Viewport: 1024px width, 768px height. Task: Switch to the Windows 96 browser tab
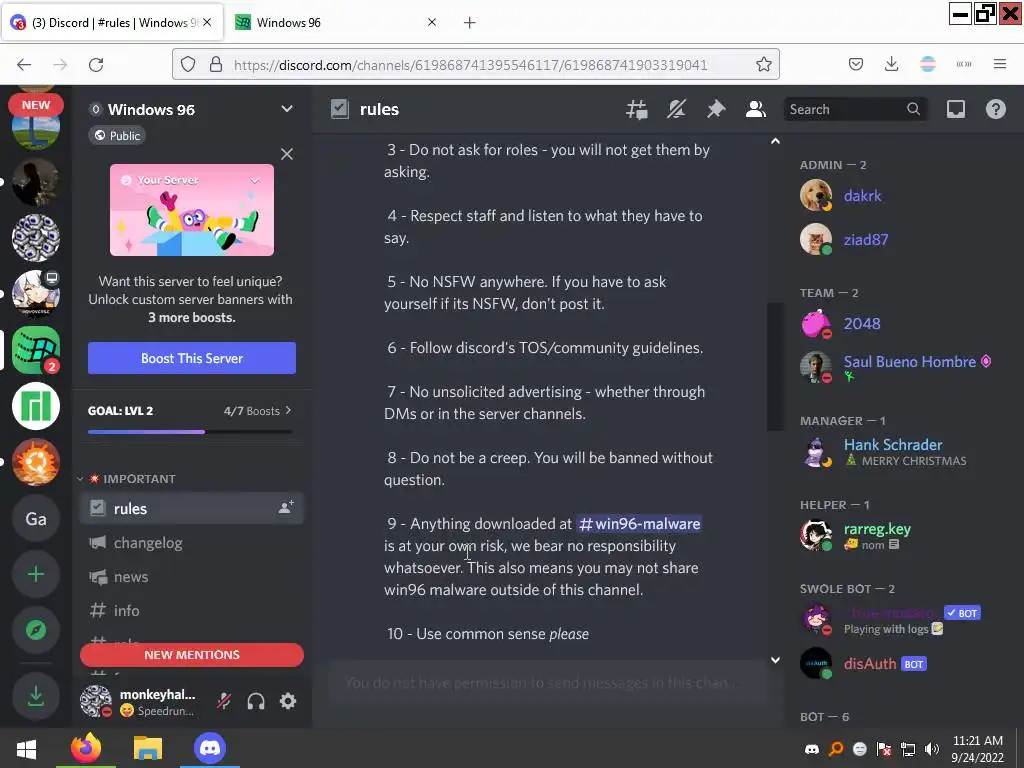tap(336, 22)
